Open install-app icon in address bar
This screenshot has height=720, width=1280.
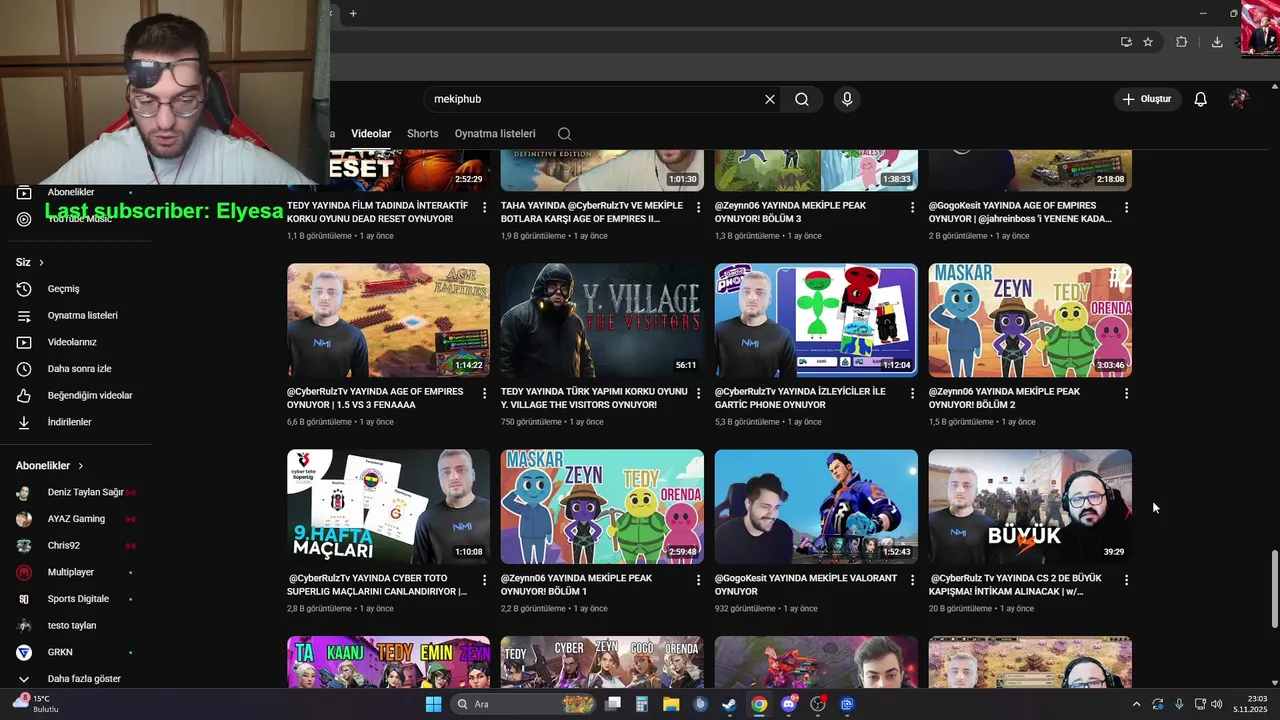(1126, 42)
